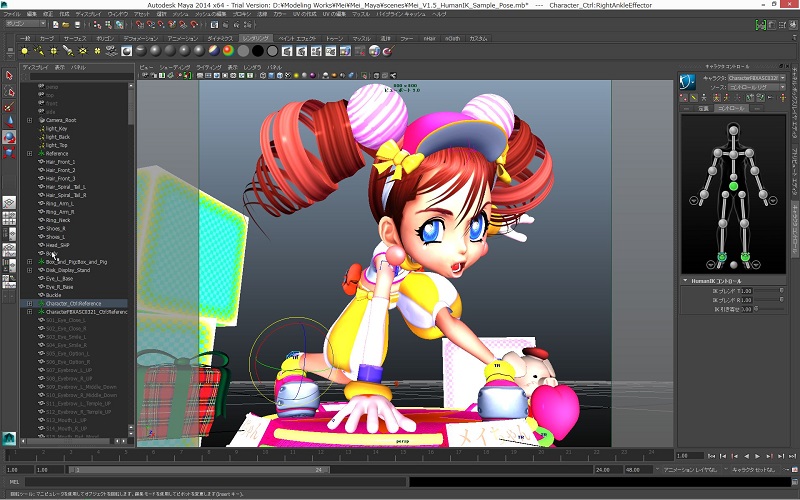Click the flat gray sphere material icon
Viewport: 800px width, 500px height.
[x=243, y=51]
